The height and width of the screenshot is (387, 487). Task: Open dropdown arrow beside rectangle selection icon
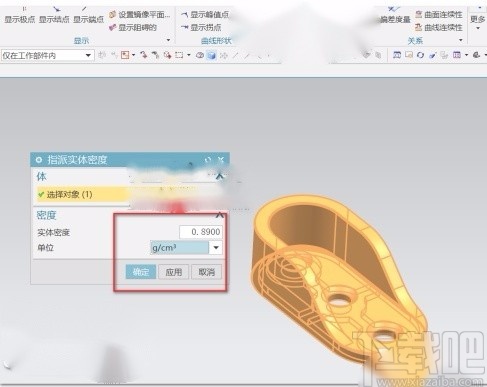pyautogui.click(x=188, y=55)
